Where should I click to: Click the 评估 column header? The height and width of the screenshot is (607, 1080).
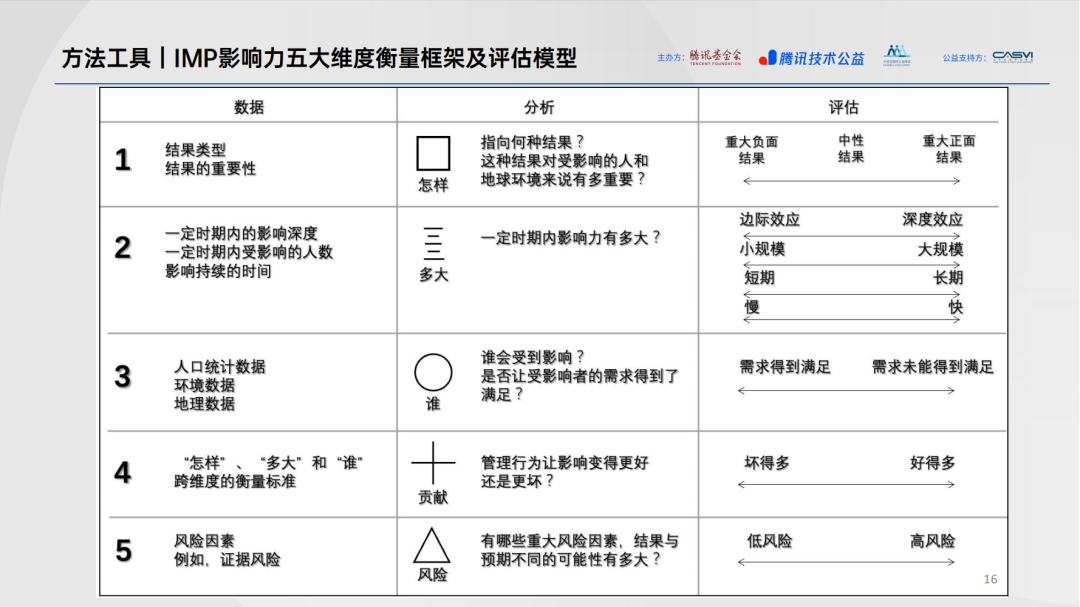point(843,107)
